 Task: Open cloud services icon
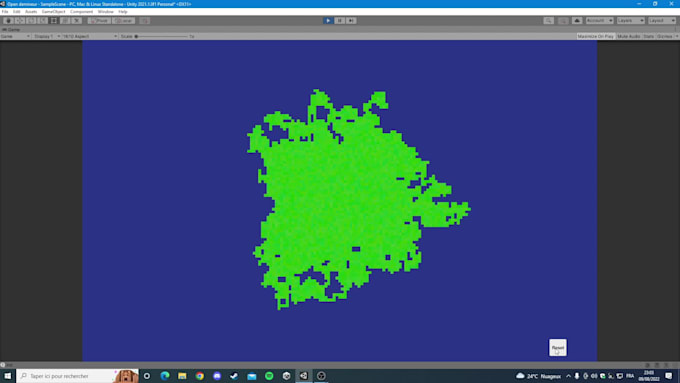(x=577, y=20)
